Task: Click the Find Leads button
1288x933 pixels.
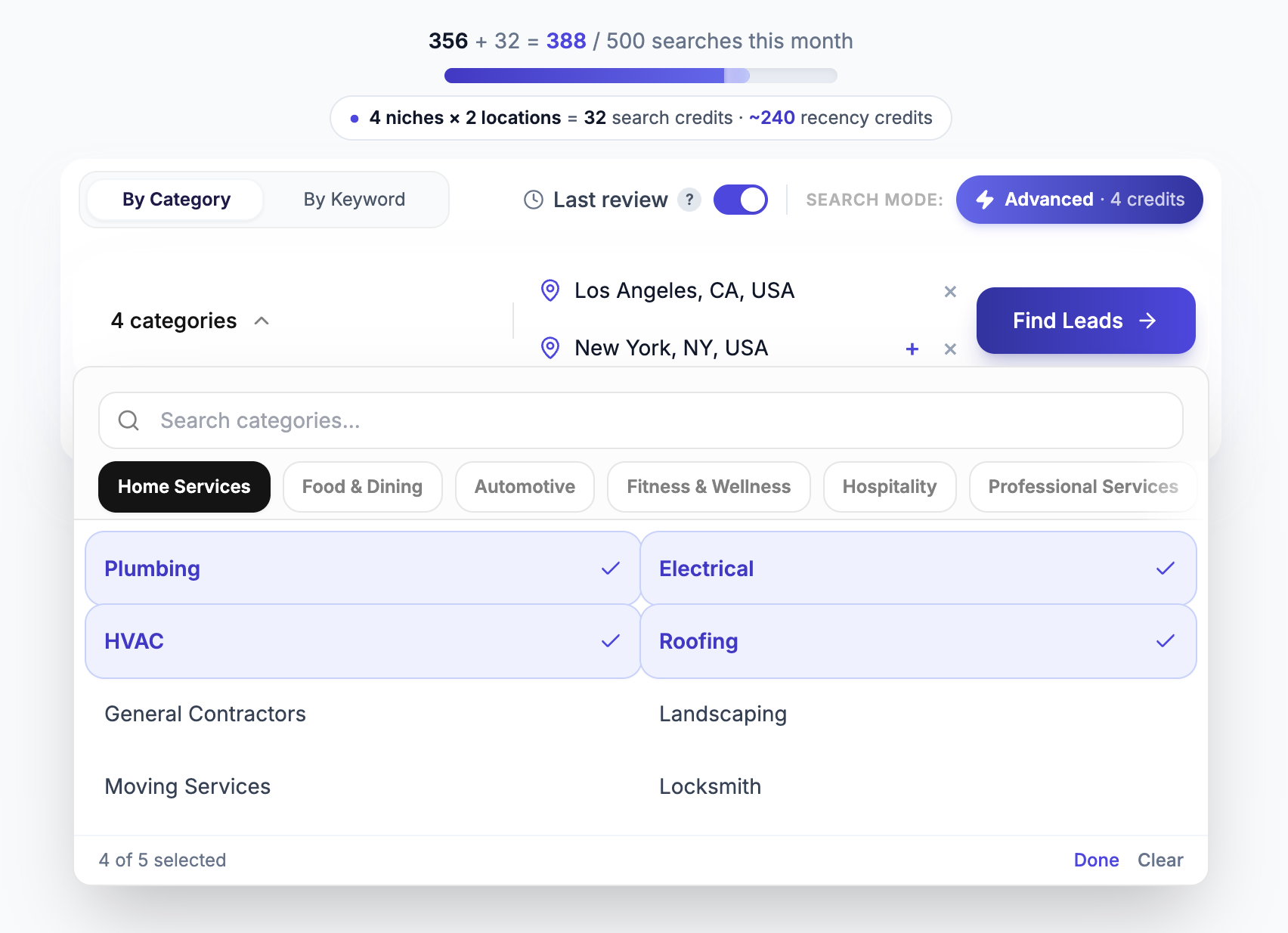Action: click(1086, 321)
